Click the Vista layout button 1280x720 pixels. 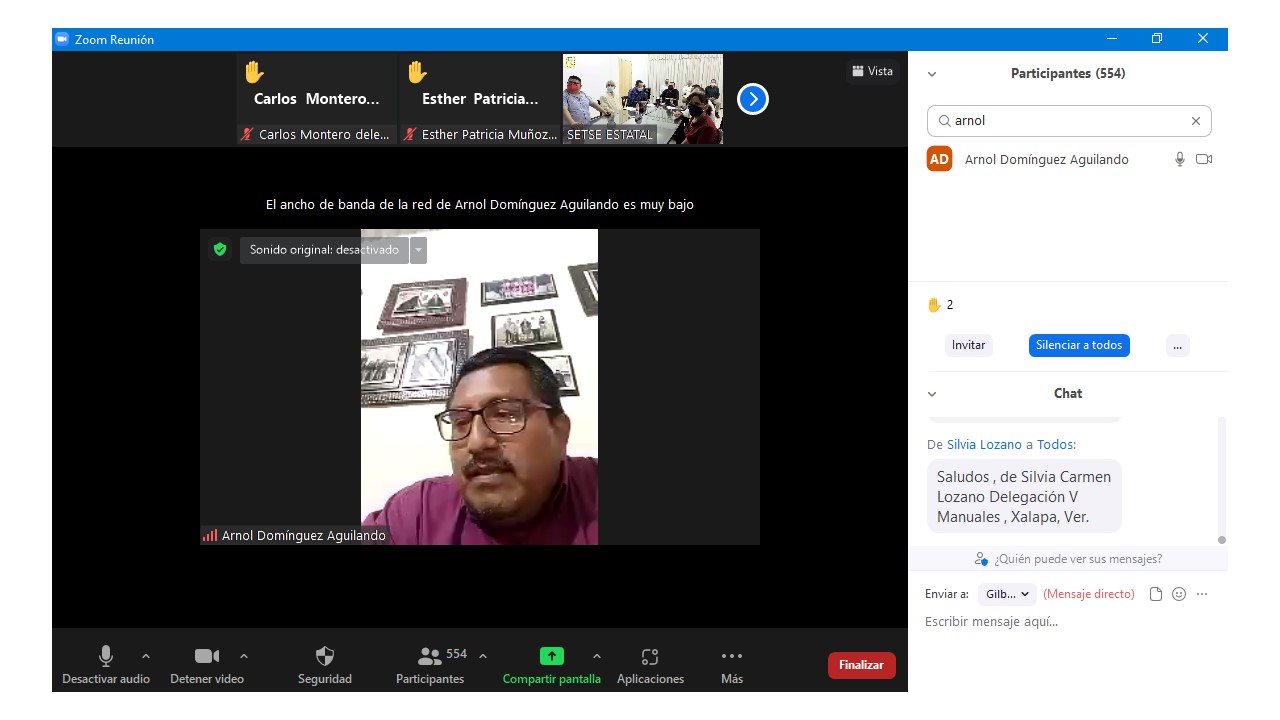tap(872, 71)
